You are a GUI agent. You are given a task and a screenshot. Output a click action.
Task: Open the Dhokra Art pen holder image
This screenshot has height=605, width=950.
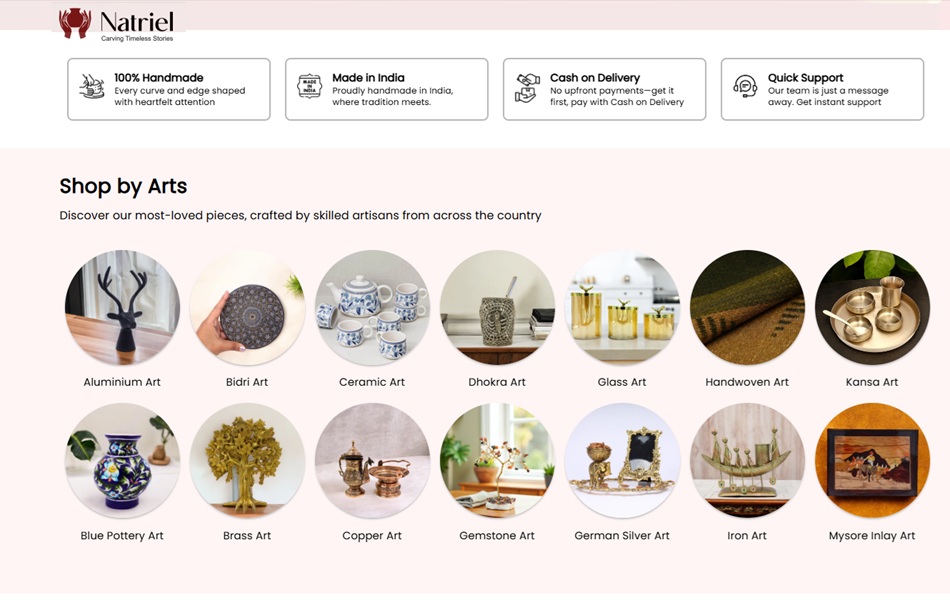[497, 308]
